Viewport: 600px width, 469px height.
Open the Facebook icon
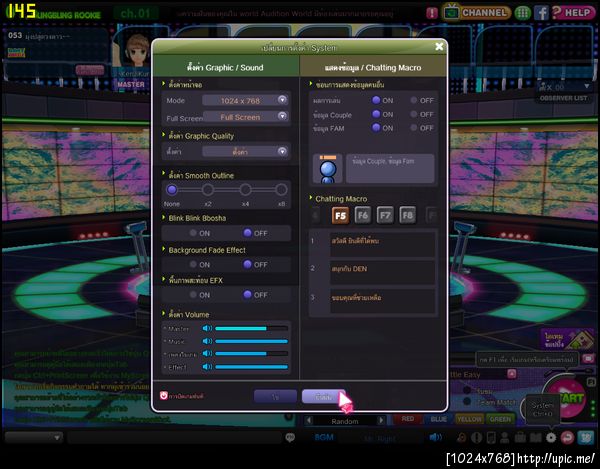point(541,13)
